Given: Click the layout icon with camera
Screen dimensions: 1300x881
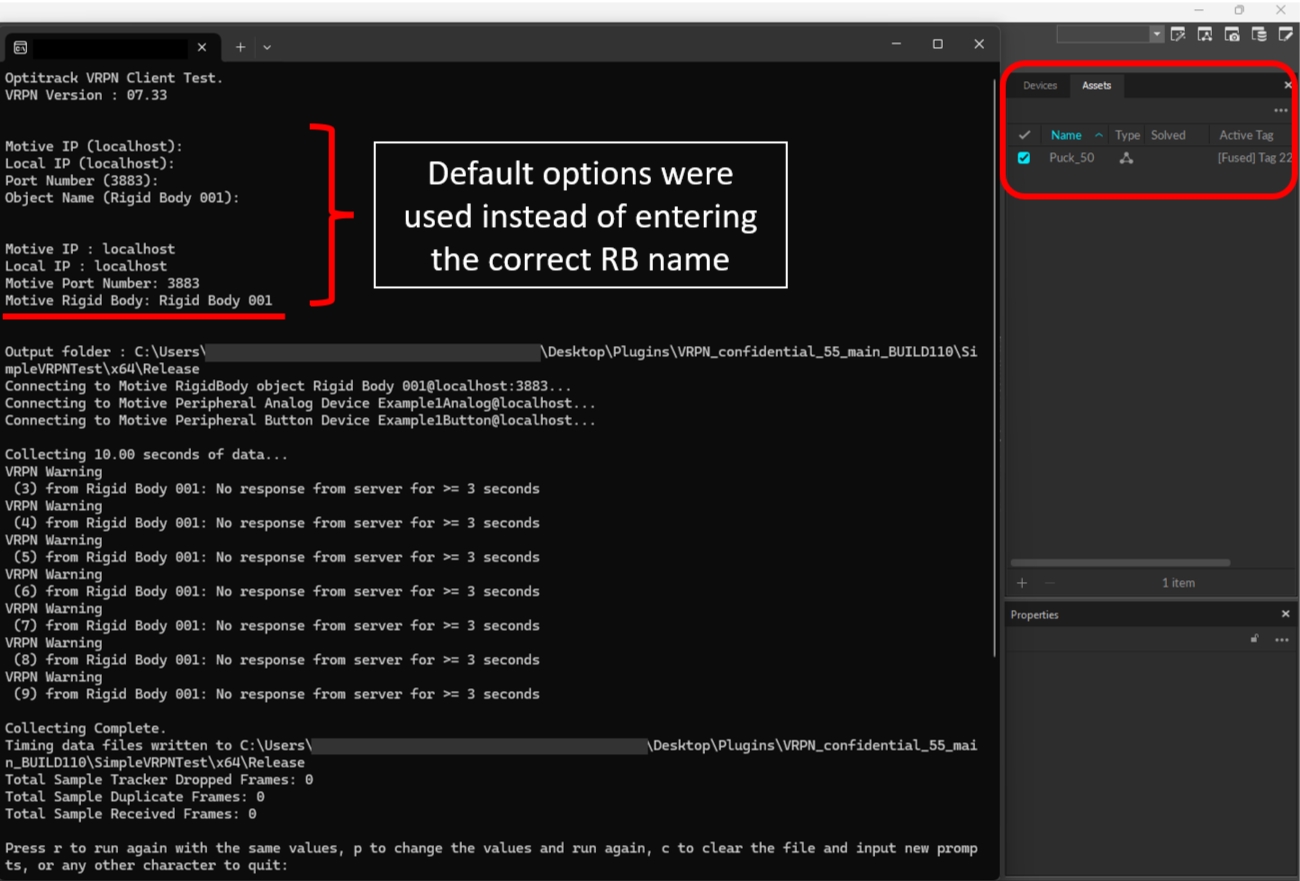Looking at the screenshot, I should 1232,34.
